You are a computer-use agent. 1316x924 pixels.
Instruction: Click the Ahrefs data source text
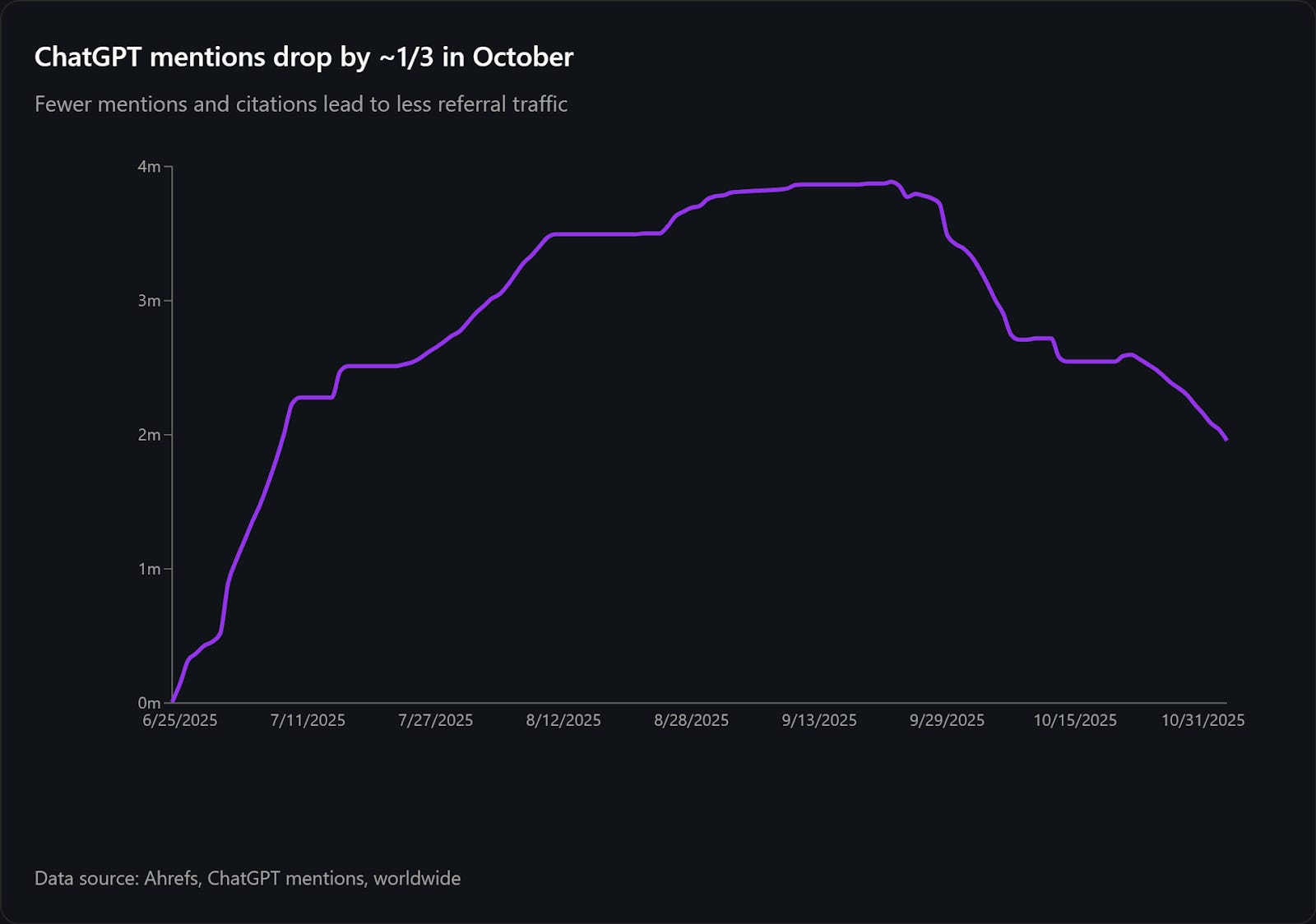(x=248, y=878)
